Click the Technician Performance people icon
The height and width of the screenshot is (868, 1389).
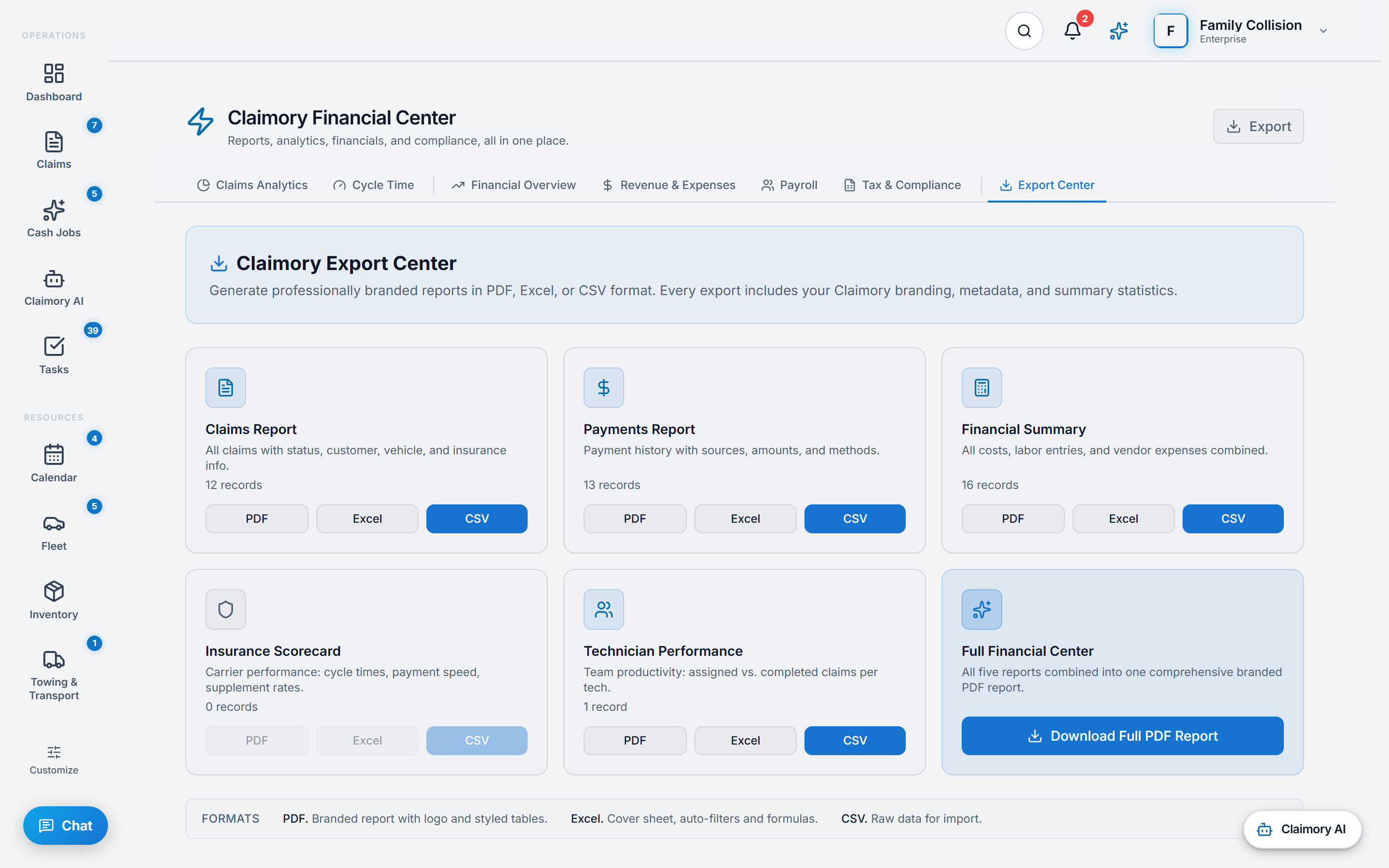click(603, 609)
